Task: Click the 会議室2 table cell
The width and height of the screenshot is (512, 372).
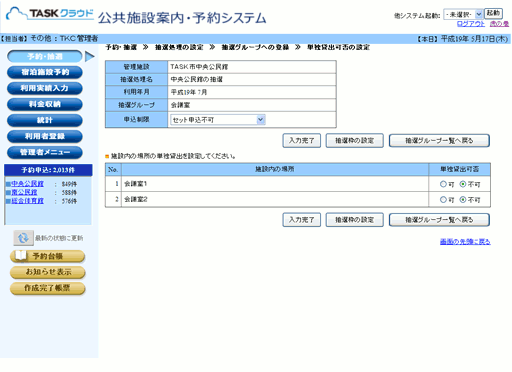Action: tap(275, 199)
